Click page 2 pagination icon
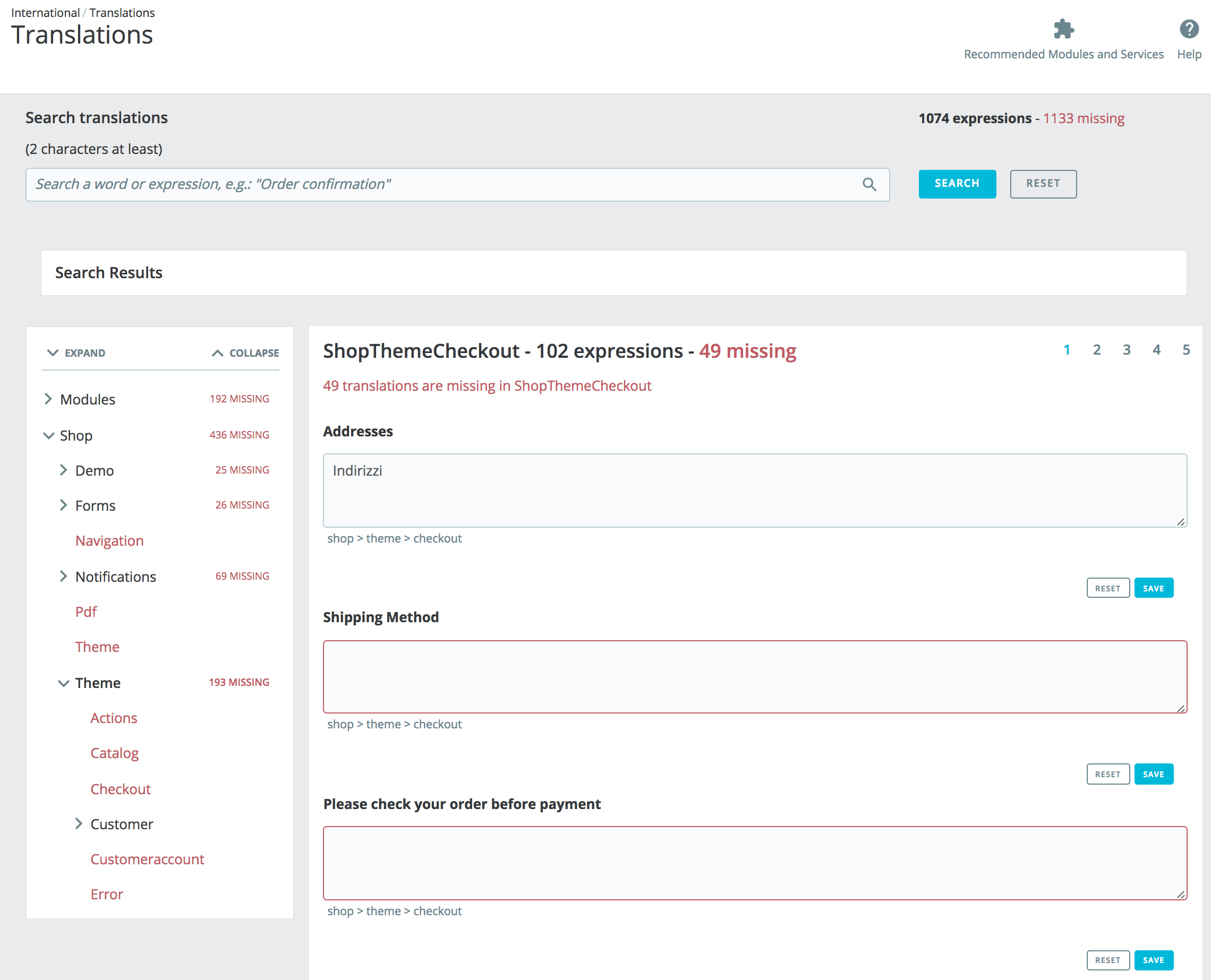The image size is (1211, 980). coord(1097,350)
